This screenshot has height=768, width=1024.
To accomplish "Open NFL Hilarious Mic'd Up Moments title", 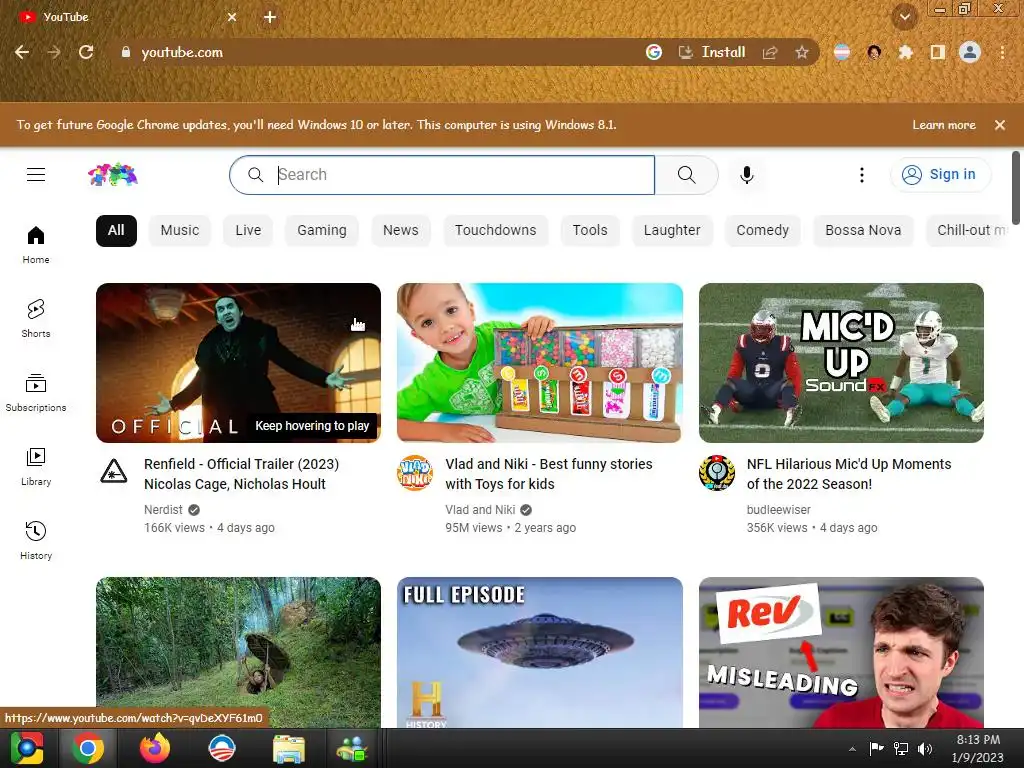I will tap(849, 474).
